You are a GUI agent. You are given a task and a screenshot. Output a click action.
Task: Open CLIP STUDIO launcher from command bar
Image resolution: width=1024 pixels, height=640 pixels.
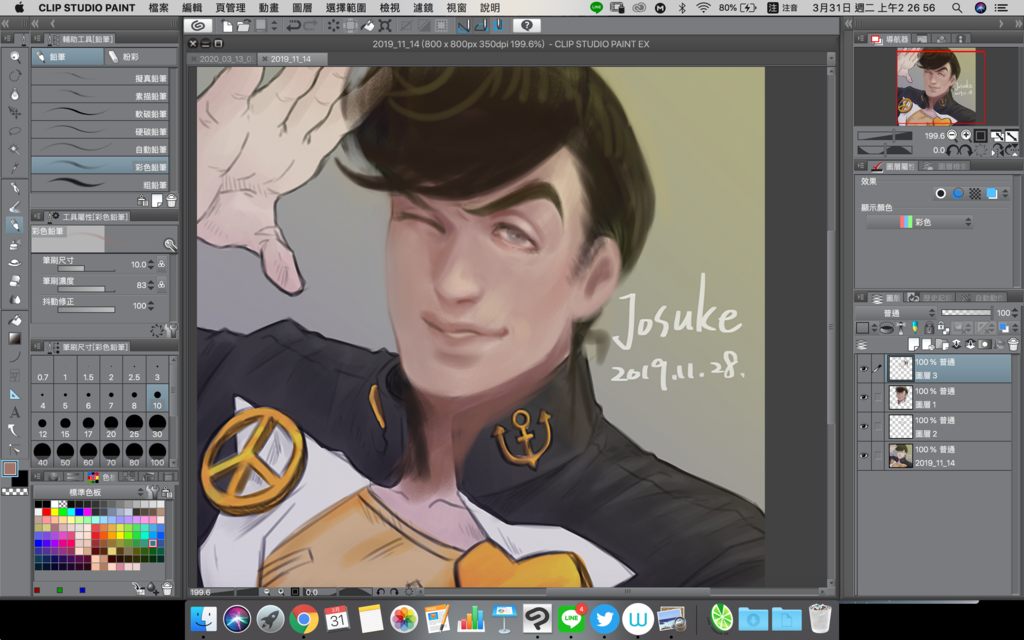(198, 25)
